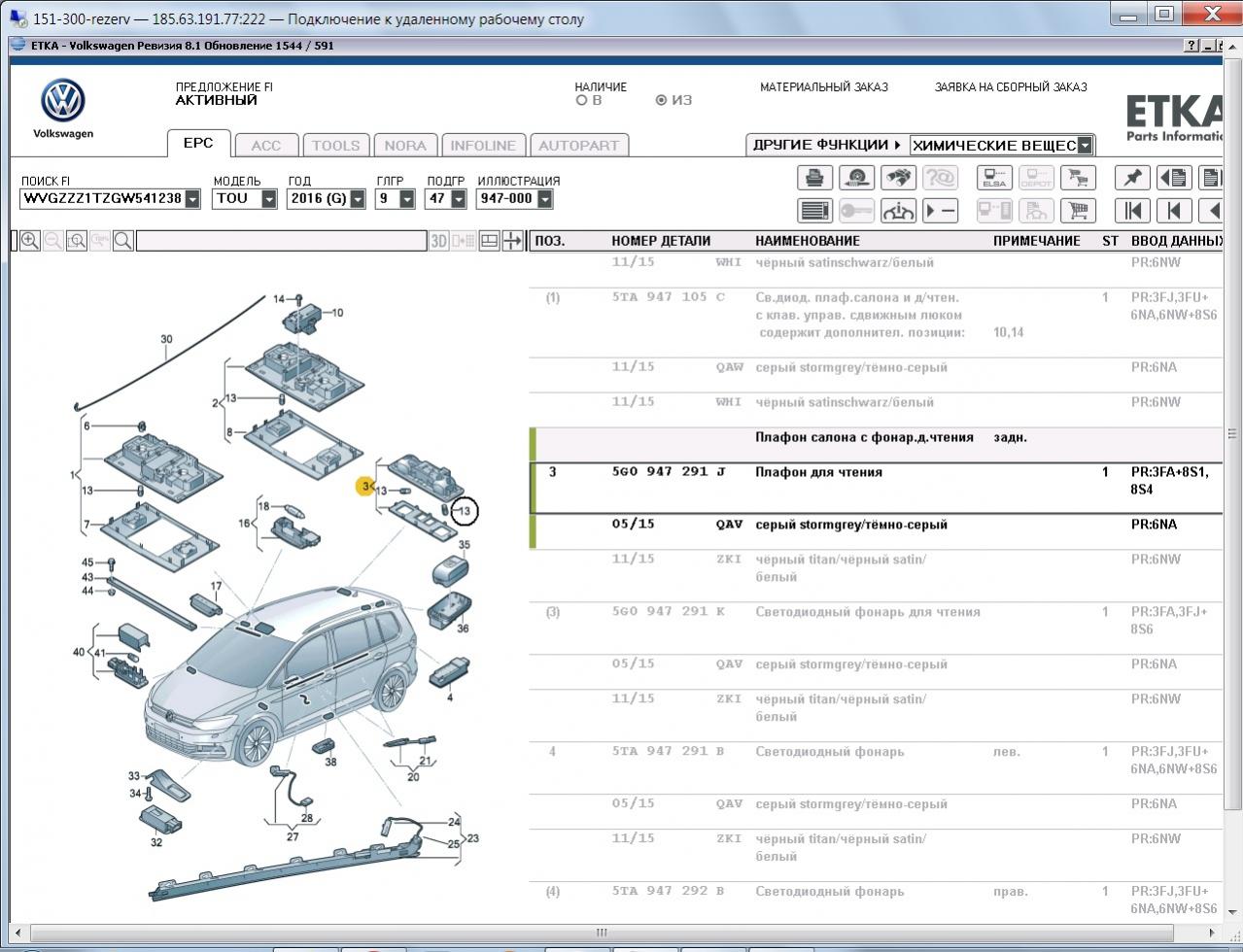Select 'ИЗ' availability radio button
The image size is (1243, 952).
(662, 100)
